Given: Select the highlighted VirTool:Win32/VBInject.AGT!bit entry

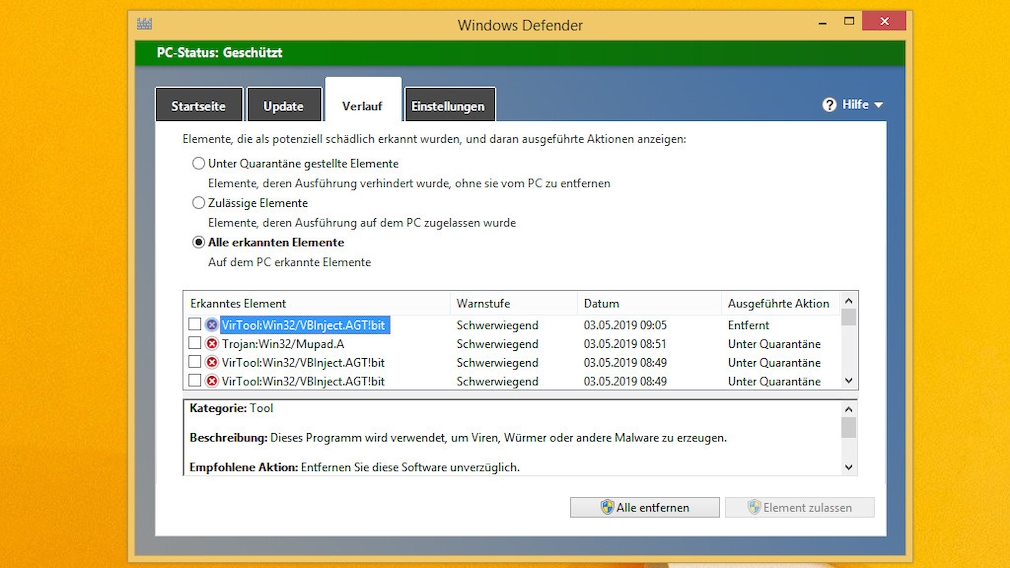Looking at the screenshot, I should point(304,325).
